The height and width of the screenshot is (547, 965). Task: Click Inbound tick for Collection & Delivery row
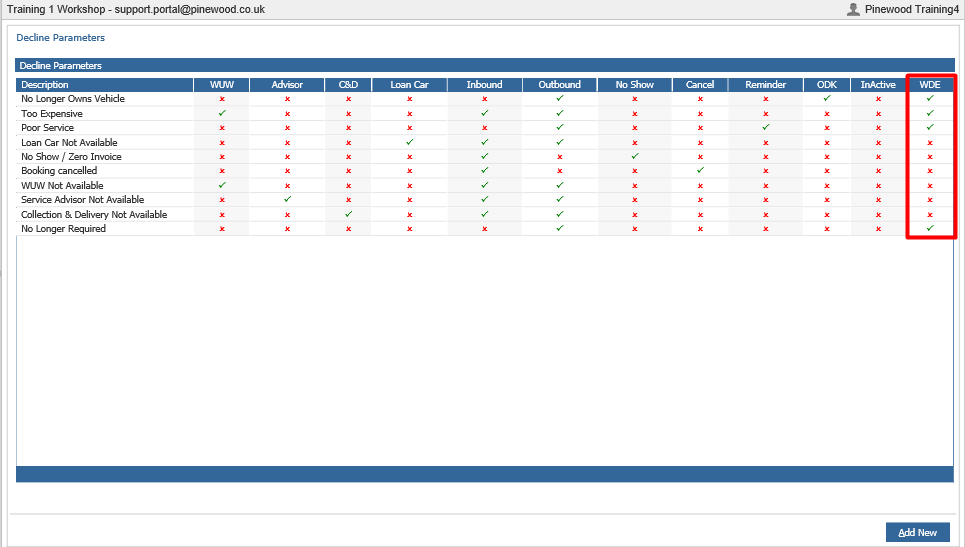(x=484, y=214)
